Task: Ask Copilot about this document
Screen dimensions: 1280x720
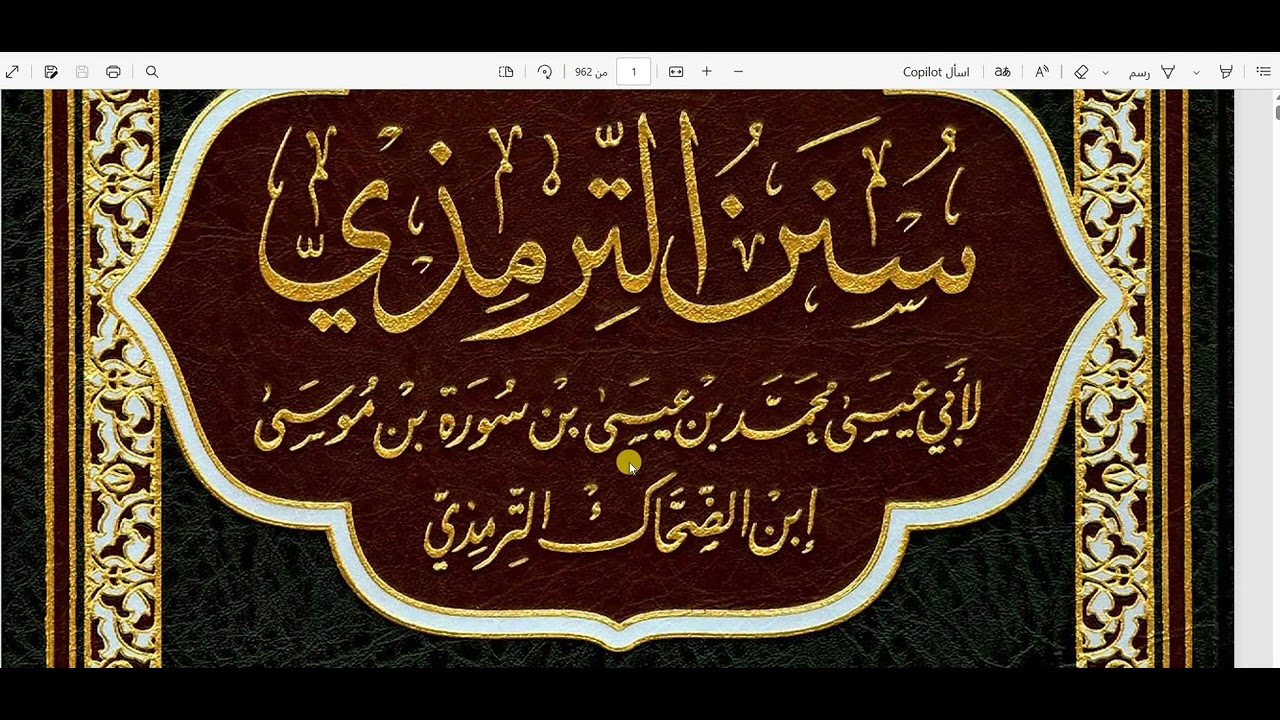Action: pyautogui.click(x=936, y=72)
